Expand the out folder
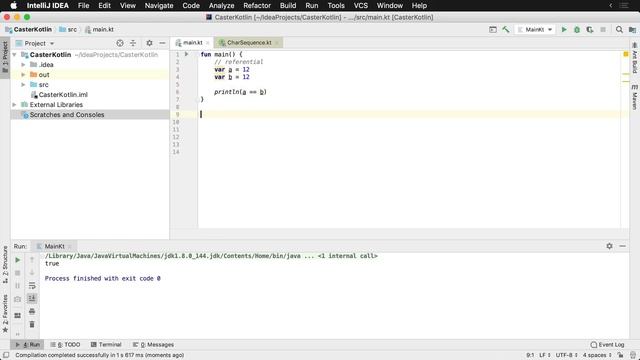The width and height of the screenshot is (640, 360). [23, 75]
